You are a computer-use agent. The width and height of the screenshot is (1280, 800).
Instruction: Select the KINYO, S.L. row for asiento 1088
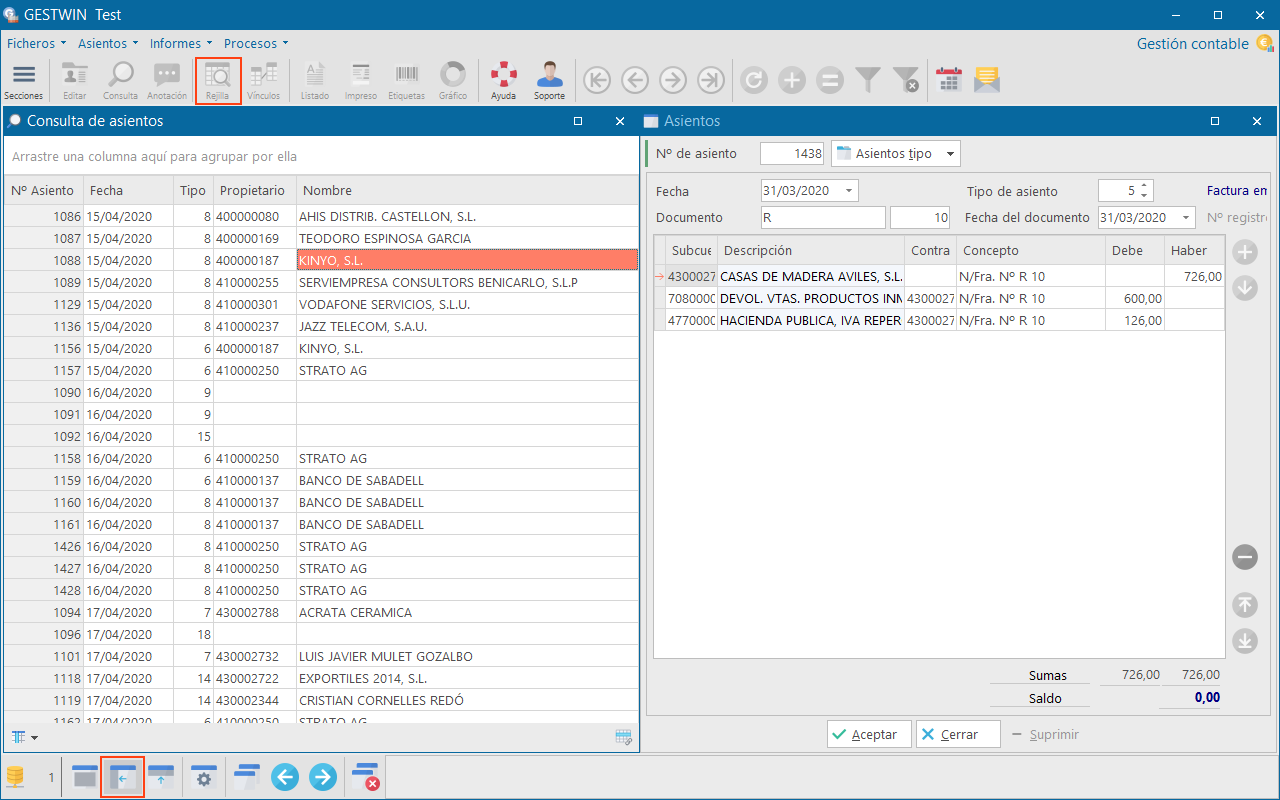[x=321, y=260]
